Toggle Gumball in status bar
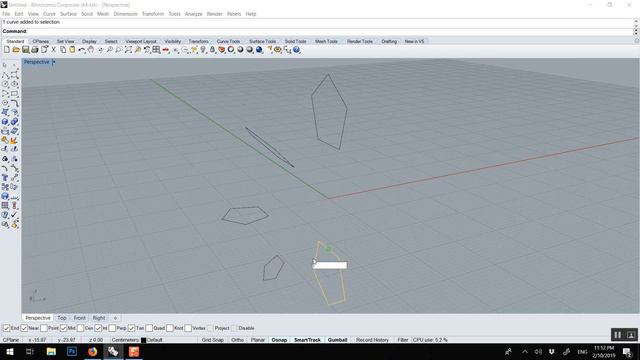Image resolution: width=640 pixels, height=360 pixels. 338,340
